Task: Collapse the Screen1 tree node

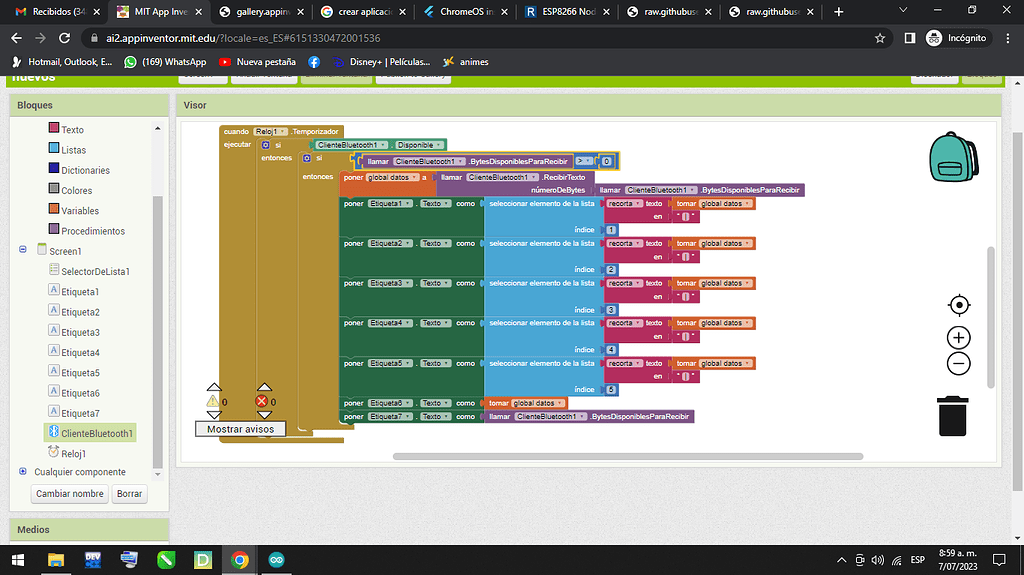Action: tap(22, 250)
